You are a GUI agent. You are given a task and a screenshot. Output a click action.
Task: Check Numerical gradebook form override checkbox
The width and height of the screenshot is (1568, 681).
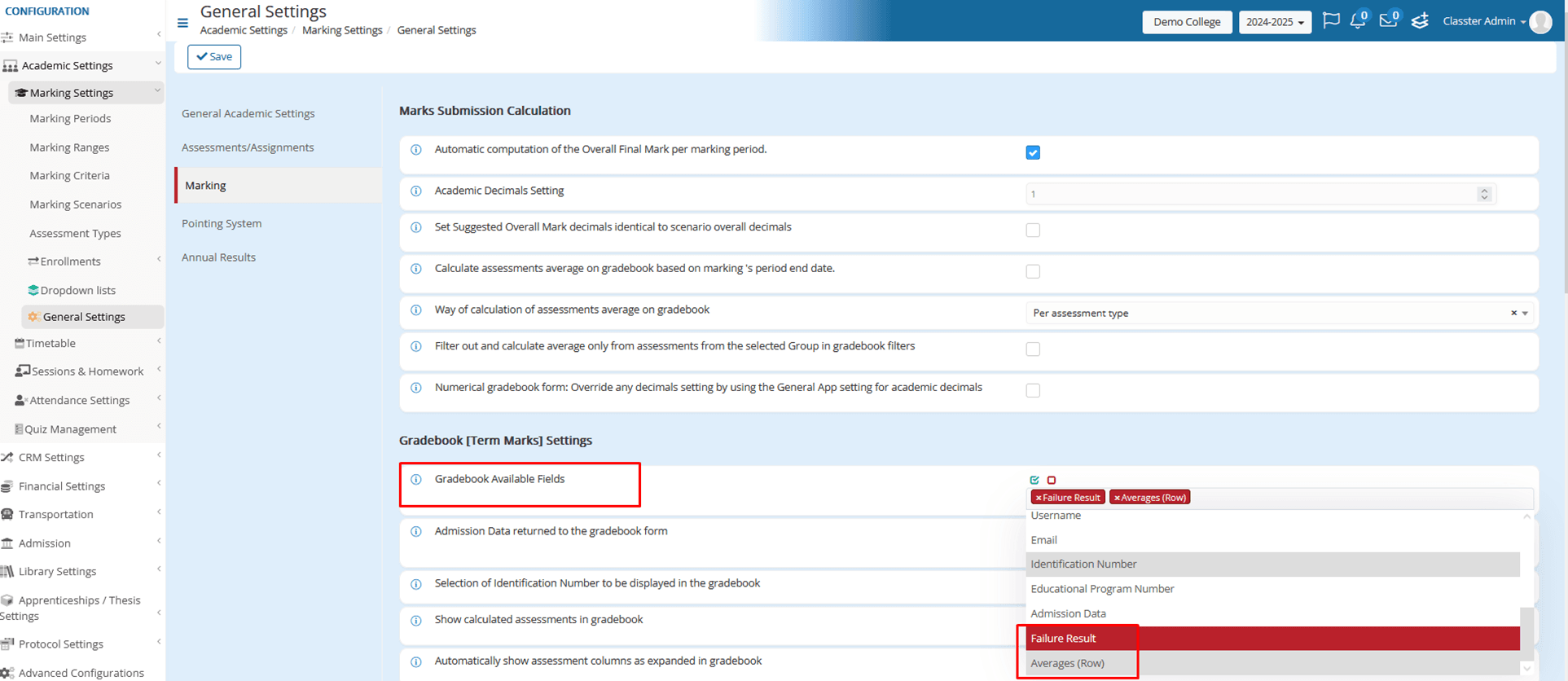[x=1033, y=390]
